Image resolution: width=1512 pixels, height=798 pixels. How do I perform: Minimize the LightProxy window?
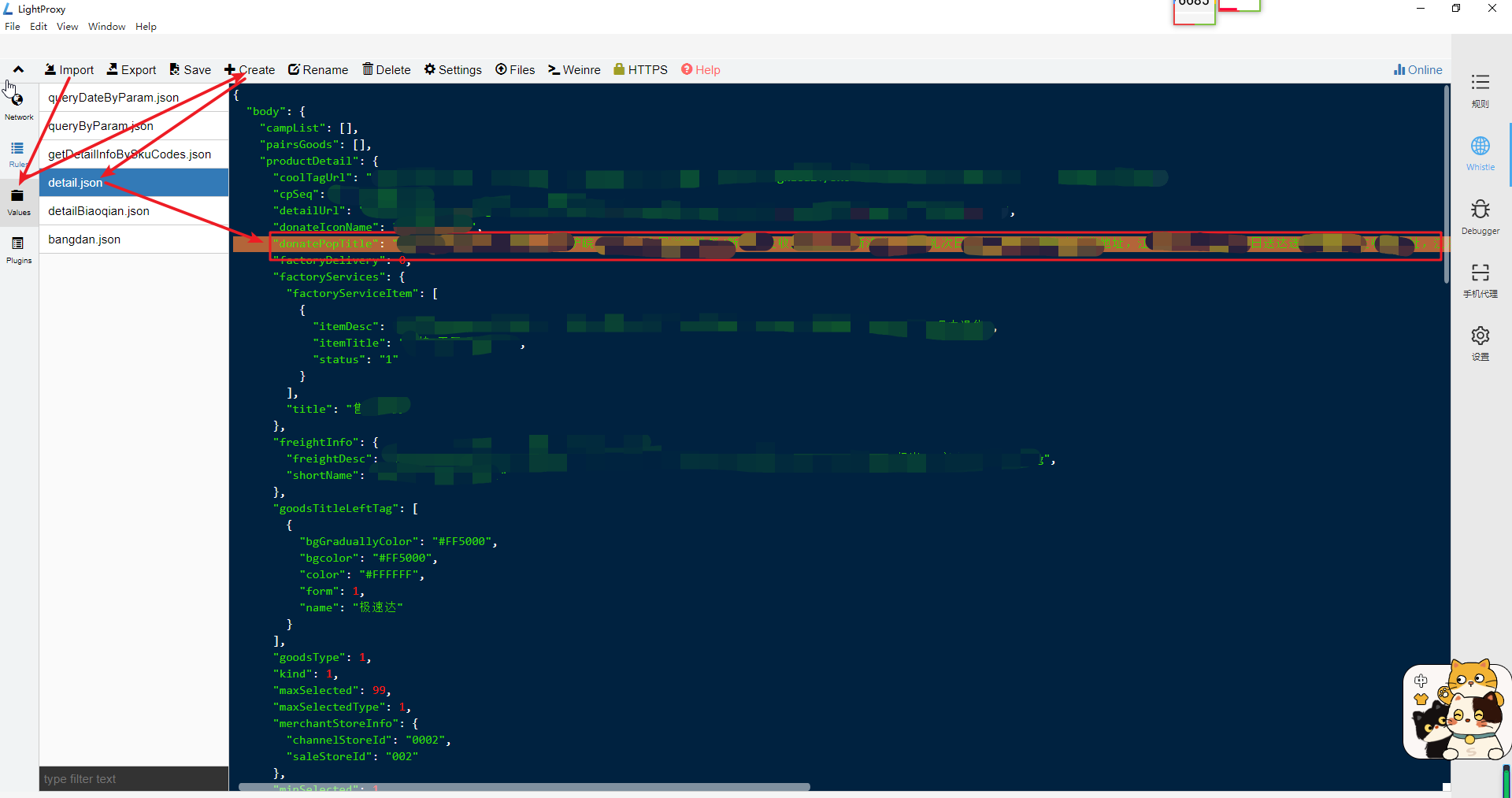click(x=1421, y=9)
